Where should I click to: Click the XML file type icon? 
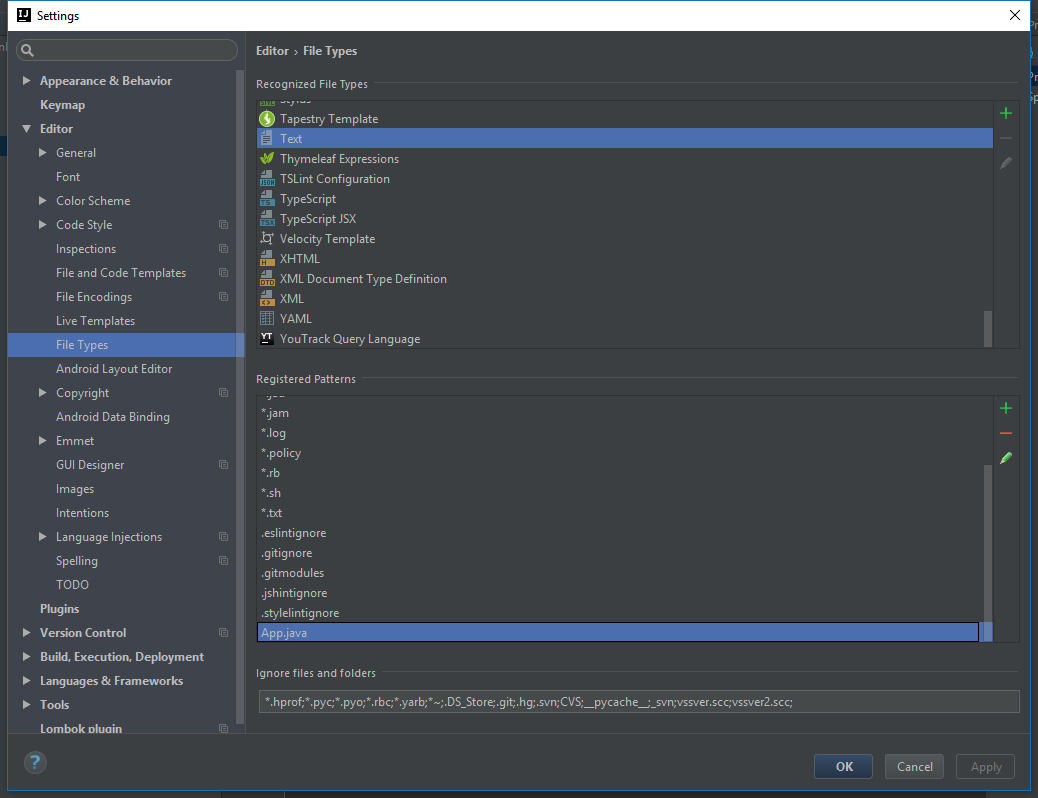(267, 299)
